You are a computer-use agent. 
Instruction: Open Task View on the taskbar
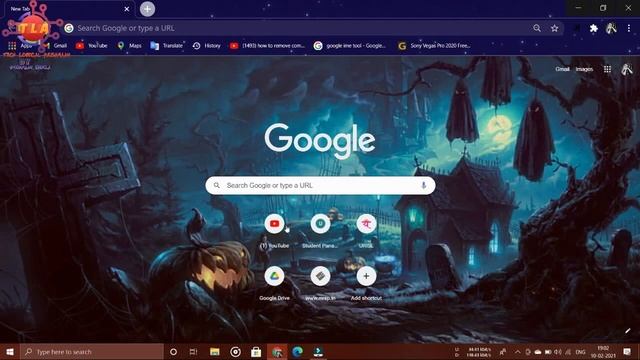coord(193,352)
